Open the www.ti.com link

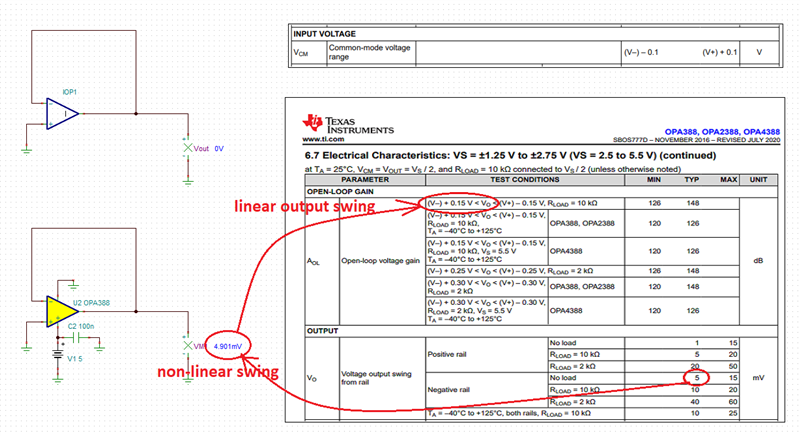pyautogui.click(x=323, y=139)
